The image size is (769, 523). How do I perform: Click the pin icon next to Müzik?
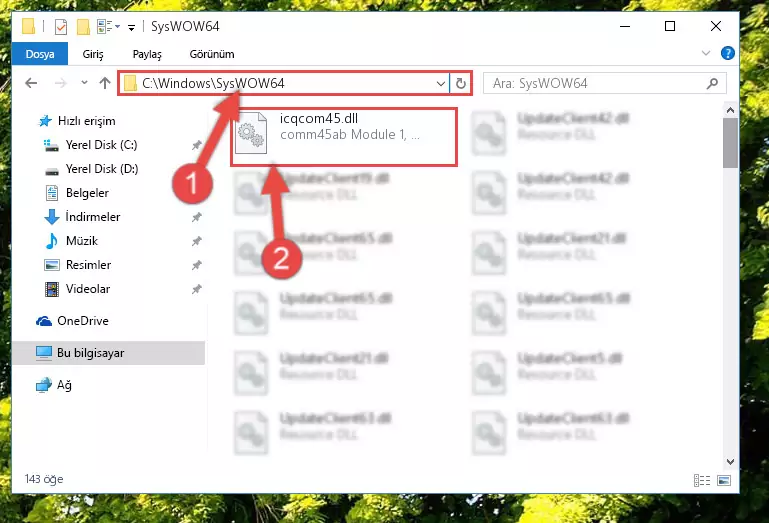coord(197,241)
